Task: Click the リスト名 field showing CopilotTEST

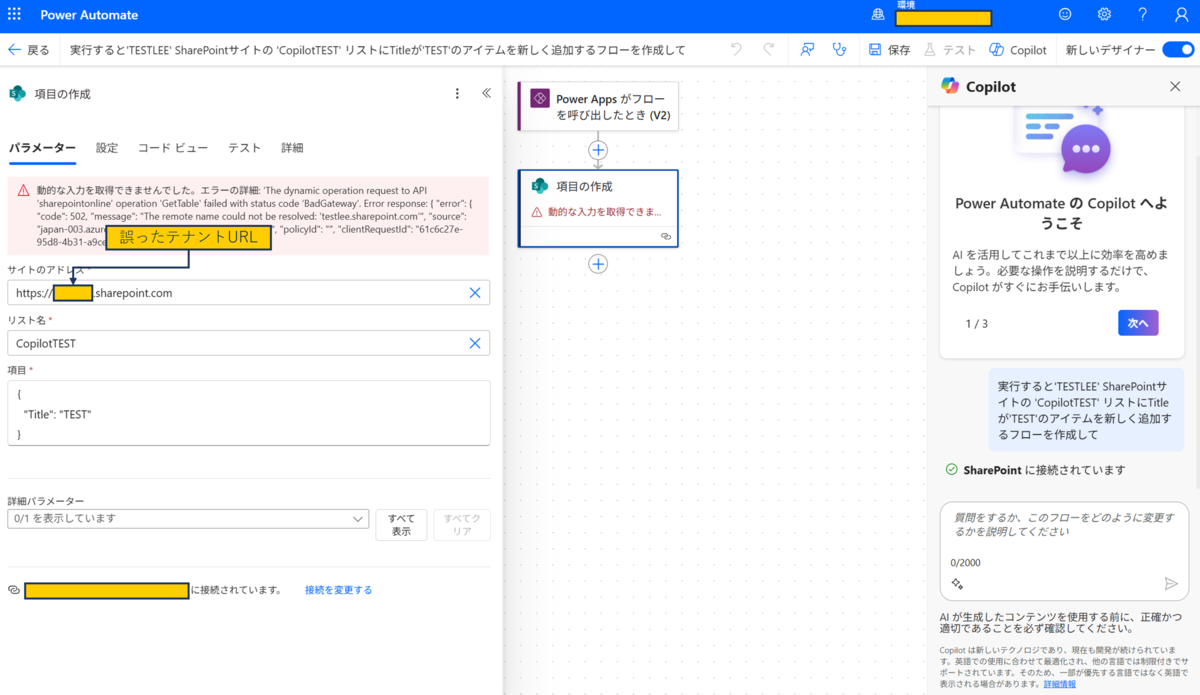Action: click(x=248, y=343)
